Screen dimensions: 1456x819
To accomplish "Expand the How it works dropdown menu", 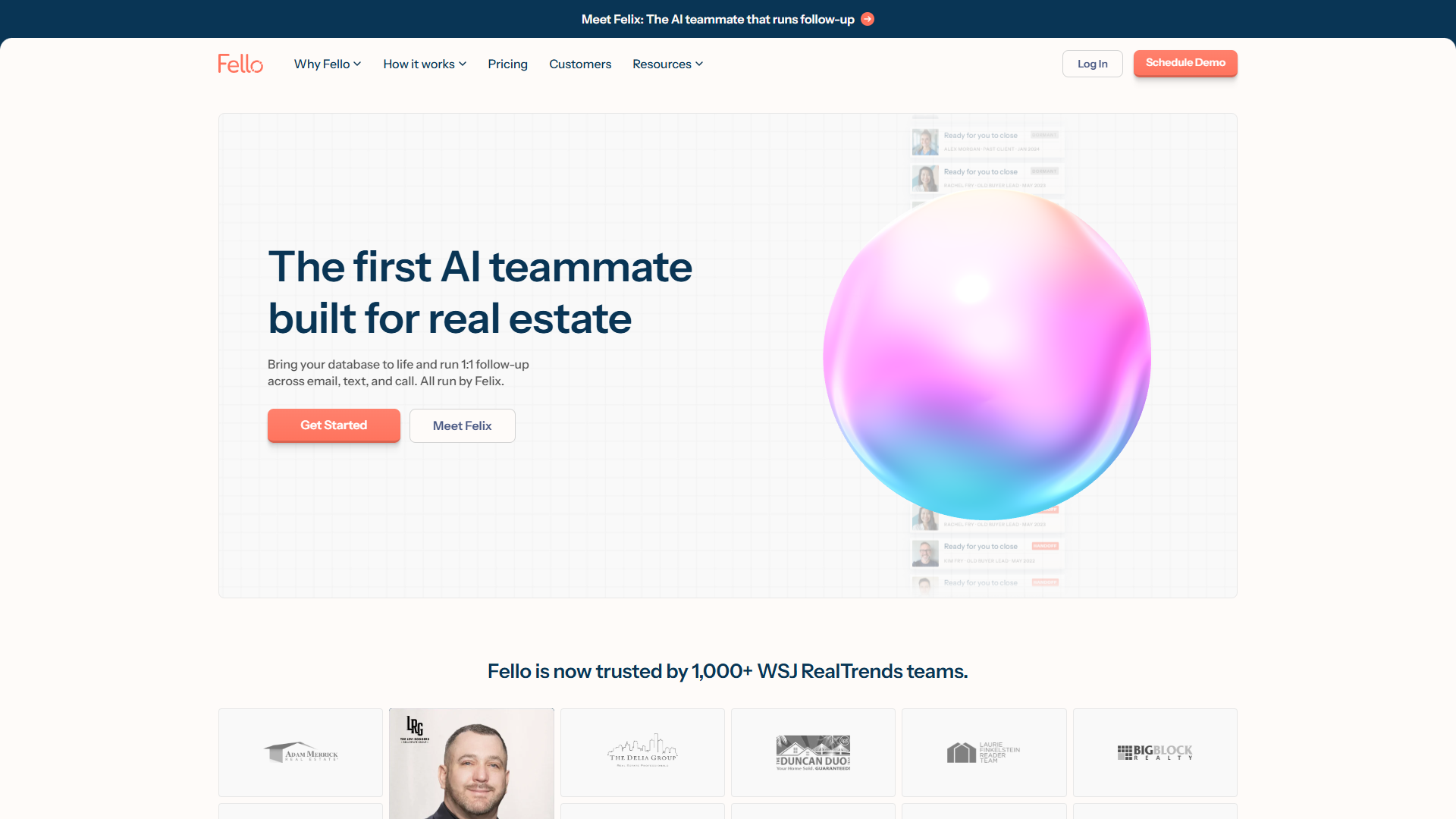I will (425, 64).
